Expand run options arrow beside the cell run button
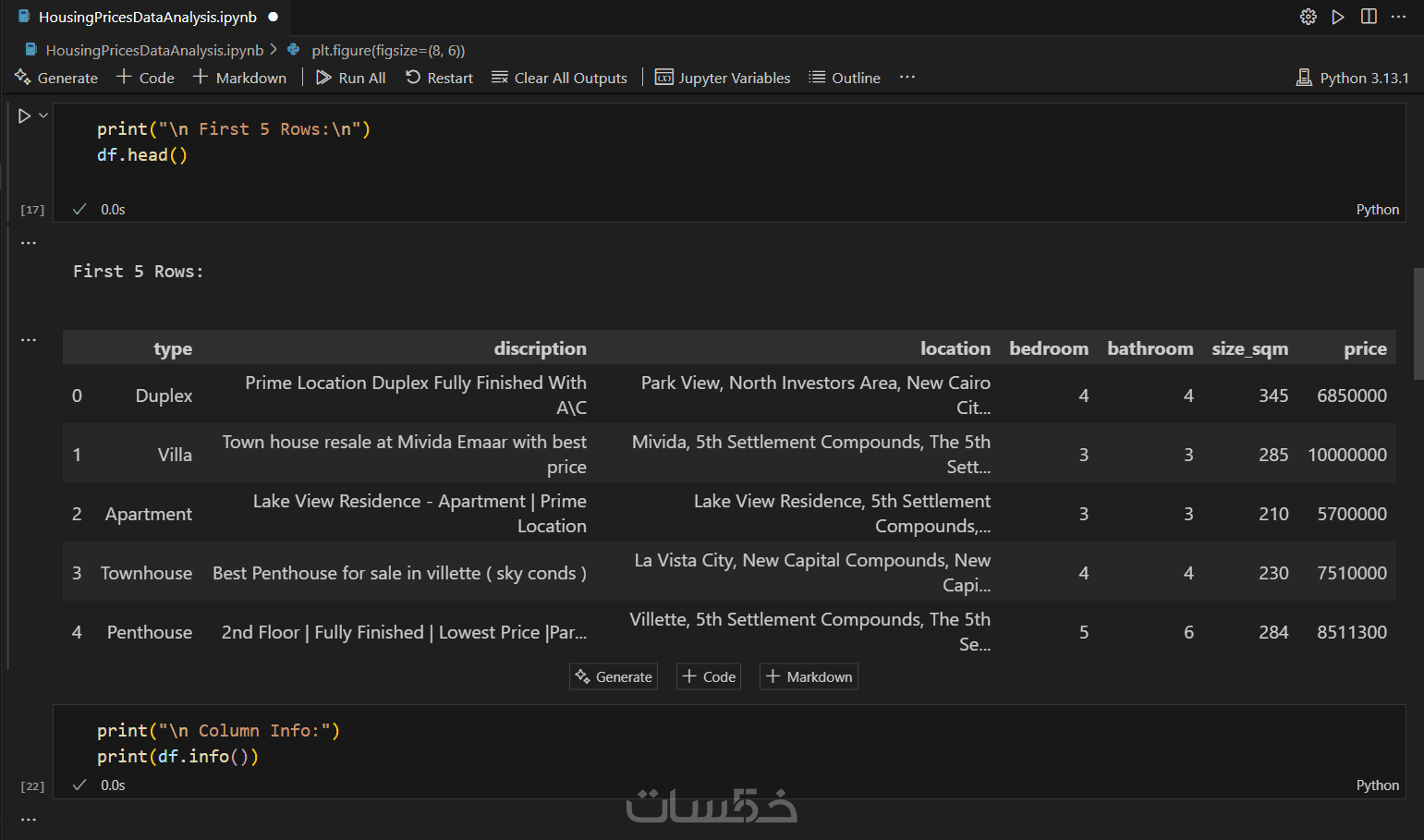Viewport: 1424px width, 840px height. point(43,116)
